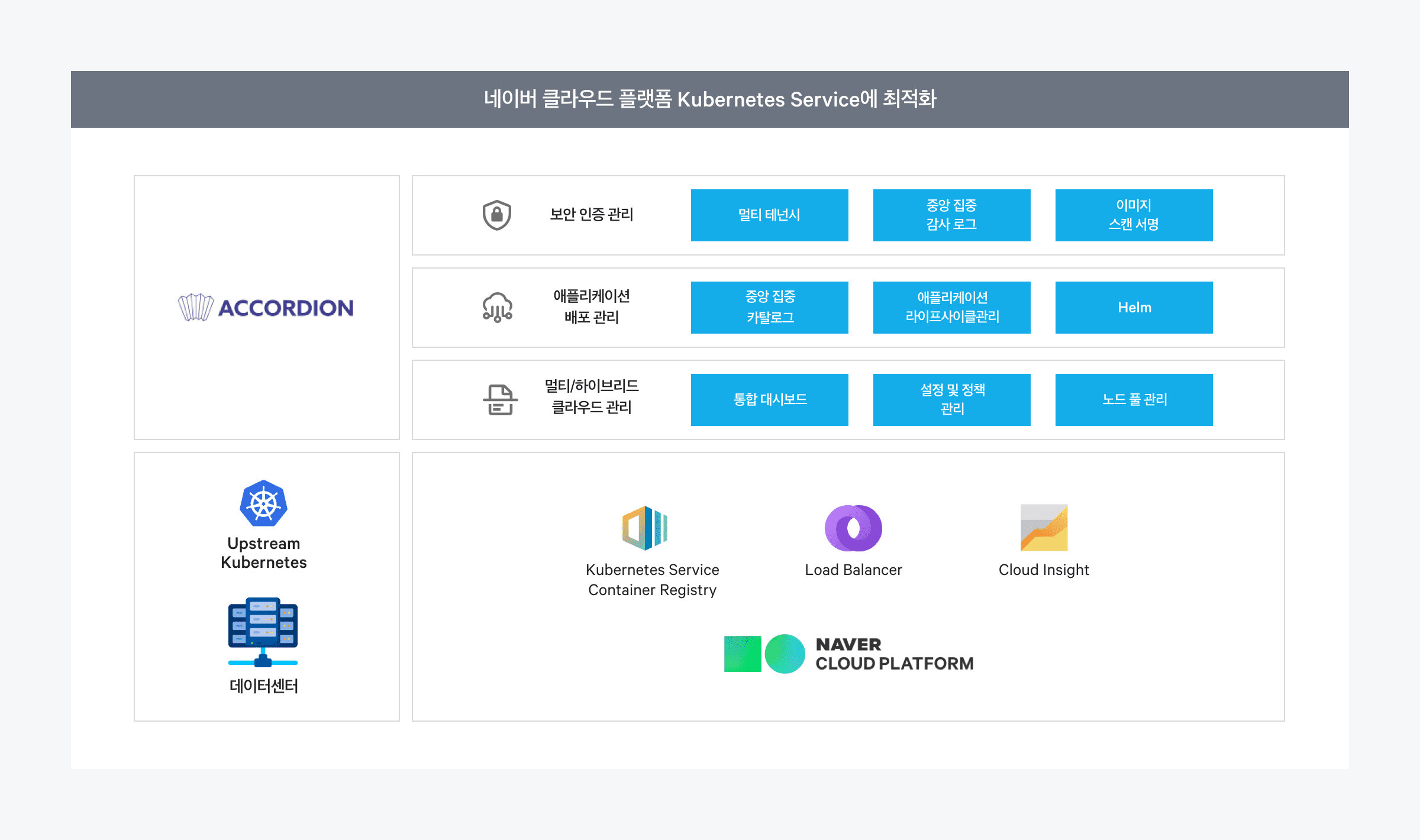
Task: Select the 중앙 집중 감사 로그 box
Action: click(x=951, y=215)
